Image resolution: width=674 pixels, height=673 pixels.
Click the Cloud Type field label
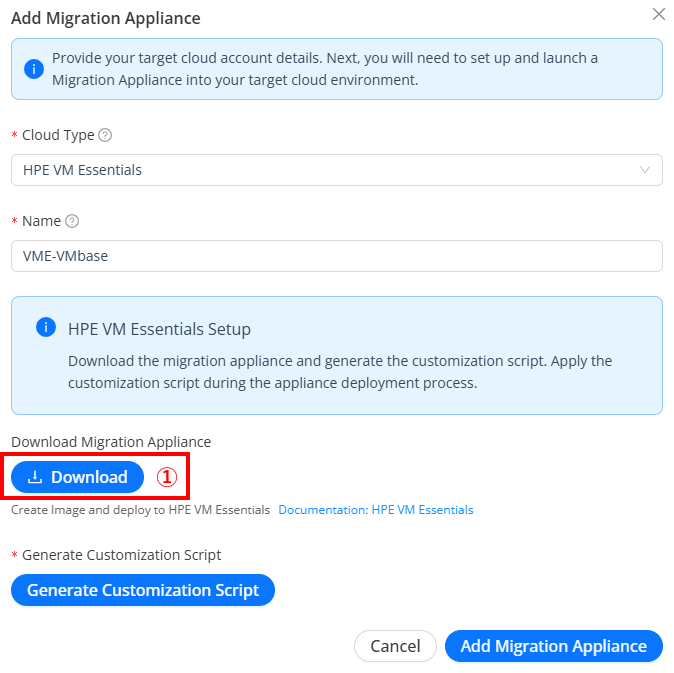tap(58, 135)
